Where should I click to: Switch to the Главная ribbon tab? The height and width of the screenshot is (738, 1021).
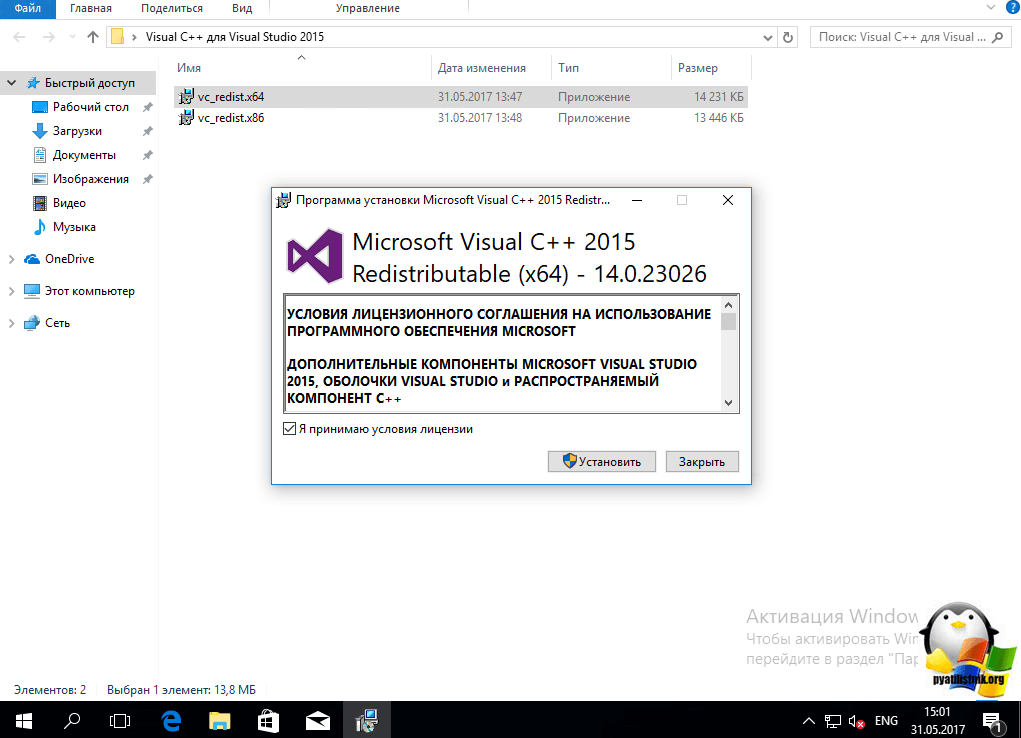[x=91, y=8]
